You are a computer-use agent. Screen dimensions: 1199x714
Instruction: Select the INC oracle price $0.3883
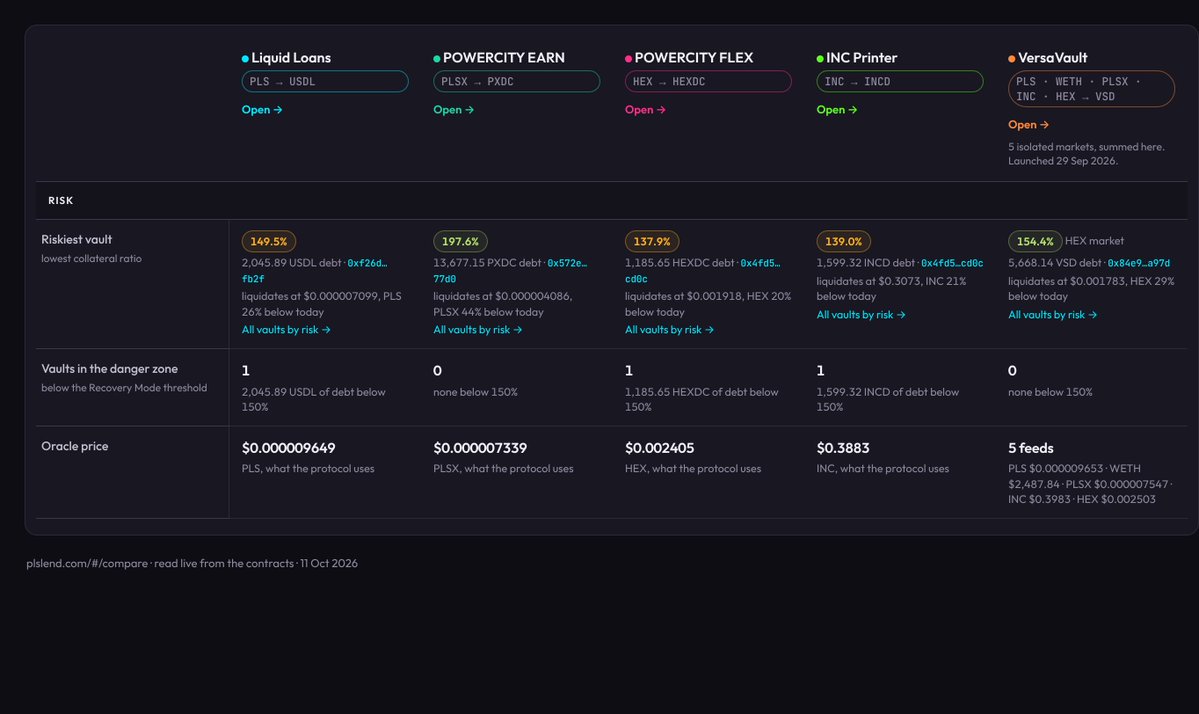[x=843, y=448]
